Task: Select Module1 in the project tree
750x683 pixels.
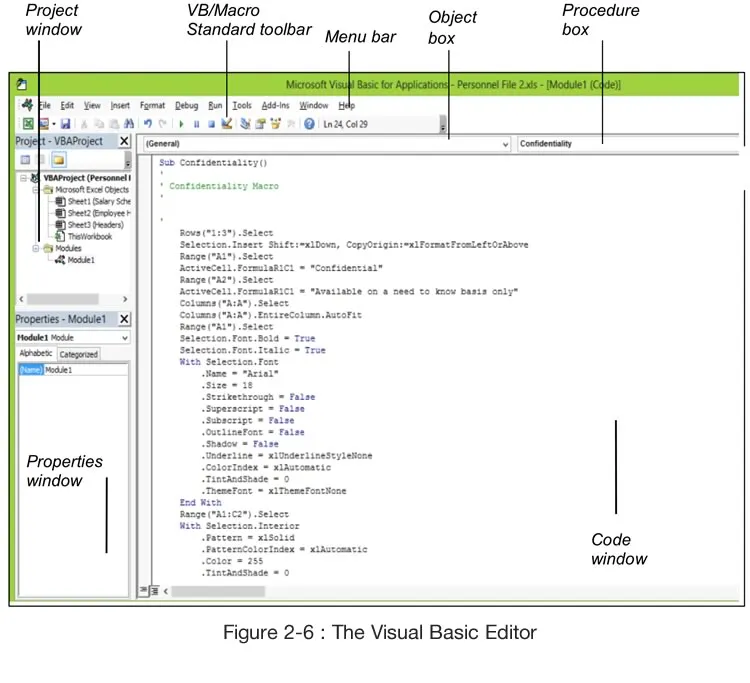Action: coord(80,260)
